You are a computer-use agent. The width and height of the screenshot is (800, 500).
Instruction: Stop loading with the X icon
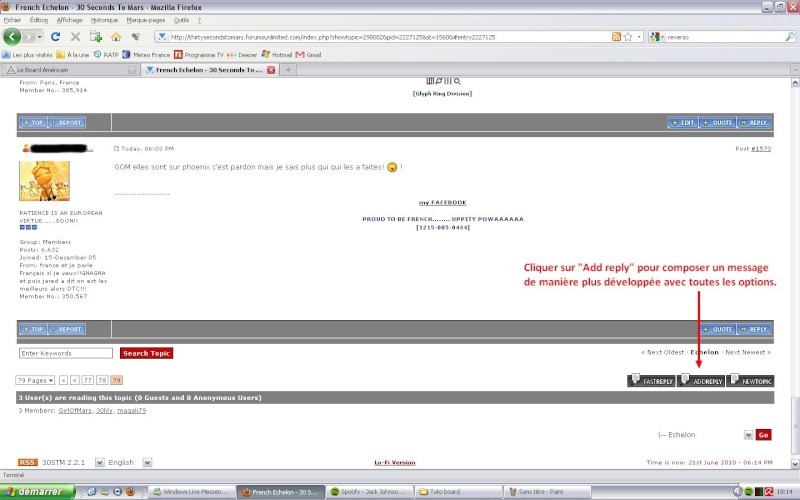pos(76,37)
